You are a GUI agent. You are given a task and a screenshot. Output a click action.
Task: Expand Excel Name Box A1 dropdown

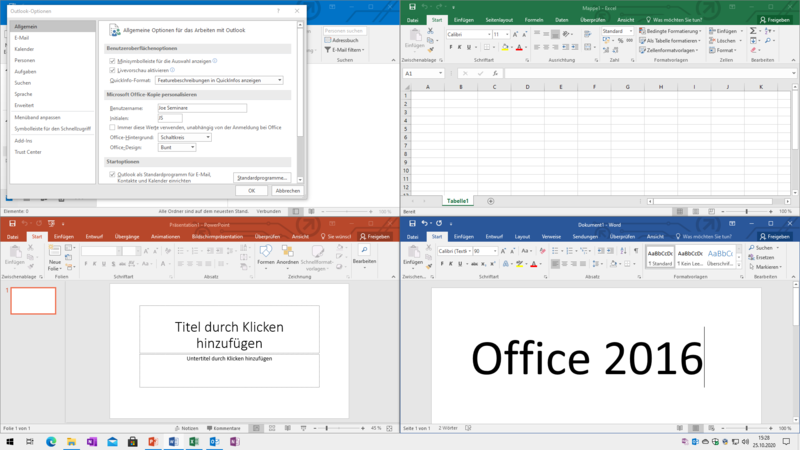click(x=440, y=73)
